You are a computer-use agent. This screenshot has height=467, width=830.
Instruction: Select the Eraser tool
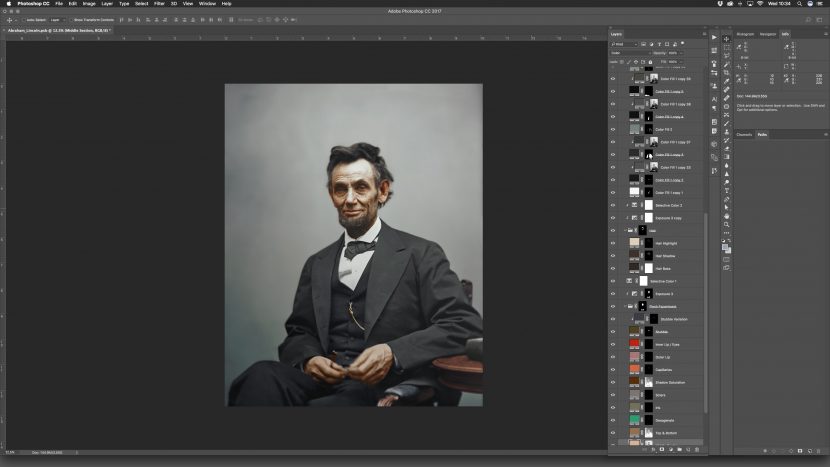pos(726,149)
